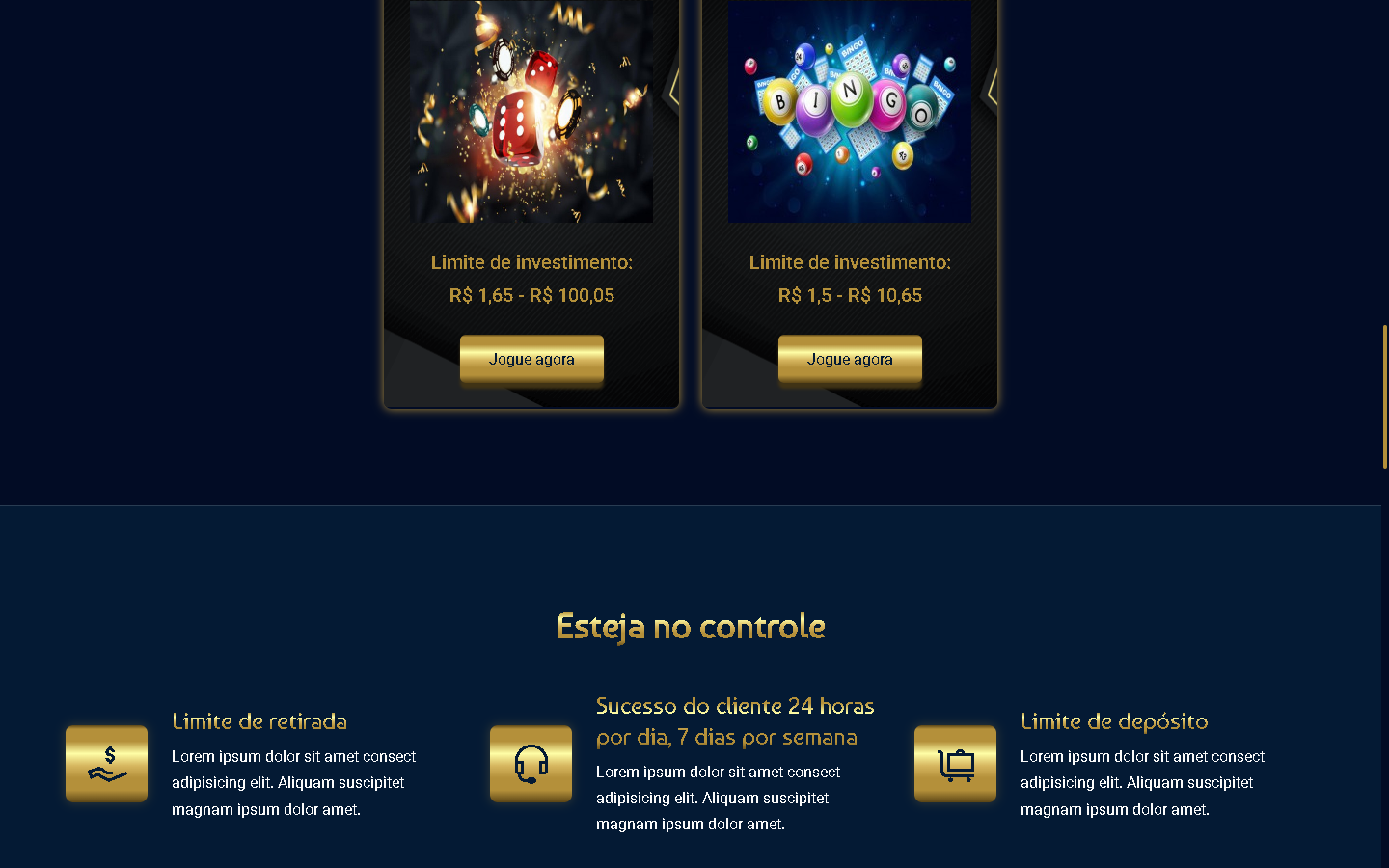Viewport: 1389px width, 868px height.
Task: Click the paragraph under Limite de retirada
Action: [294, 783]
